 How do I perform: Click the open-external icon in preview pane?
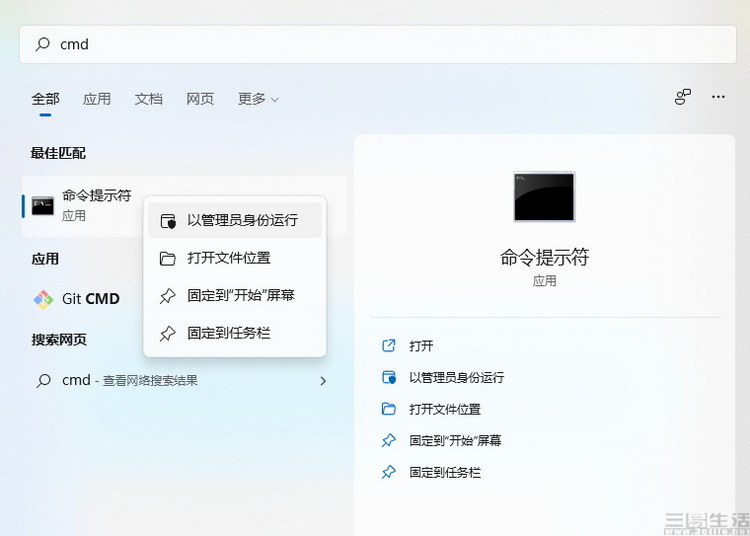(389, 345)
